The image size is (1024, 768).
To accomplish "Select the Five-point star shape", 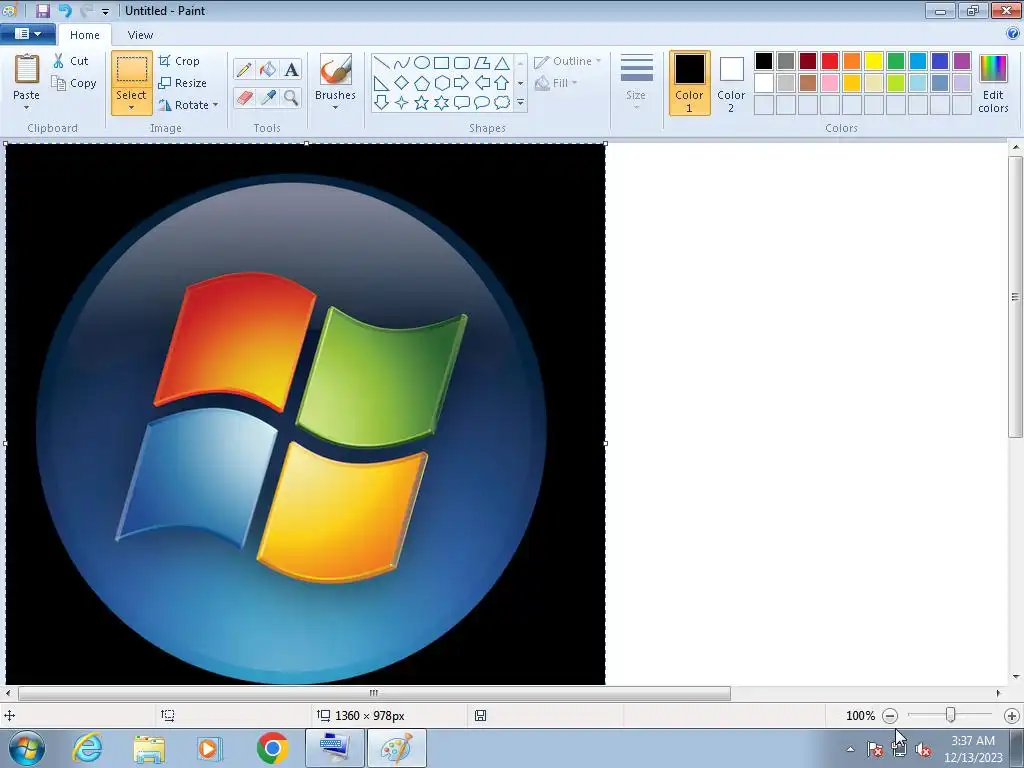I will click(422, 103).
